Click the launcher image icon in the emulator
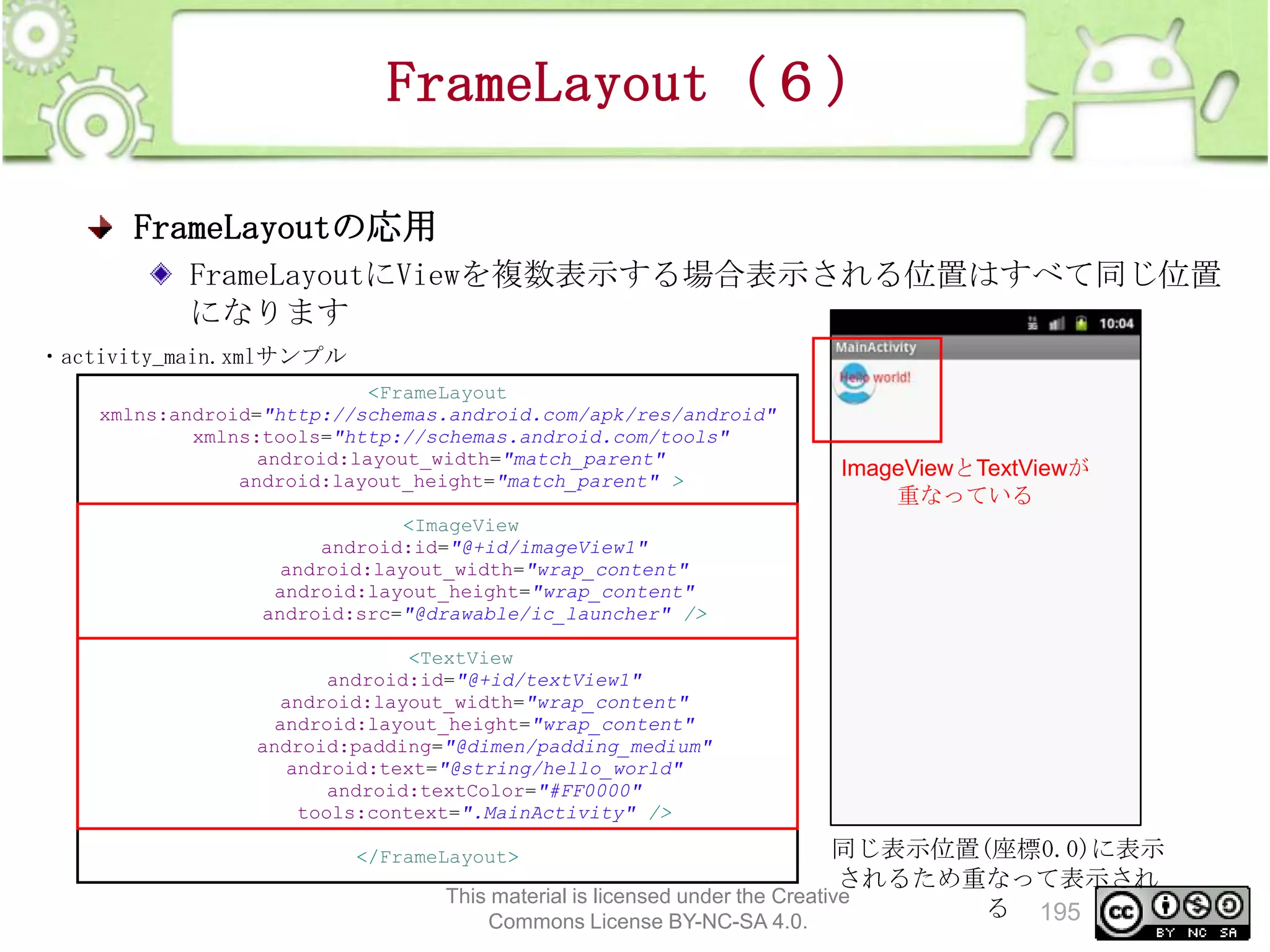 click(x=855, y=383)
